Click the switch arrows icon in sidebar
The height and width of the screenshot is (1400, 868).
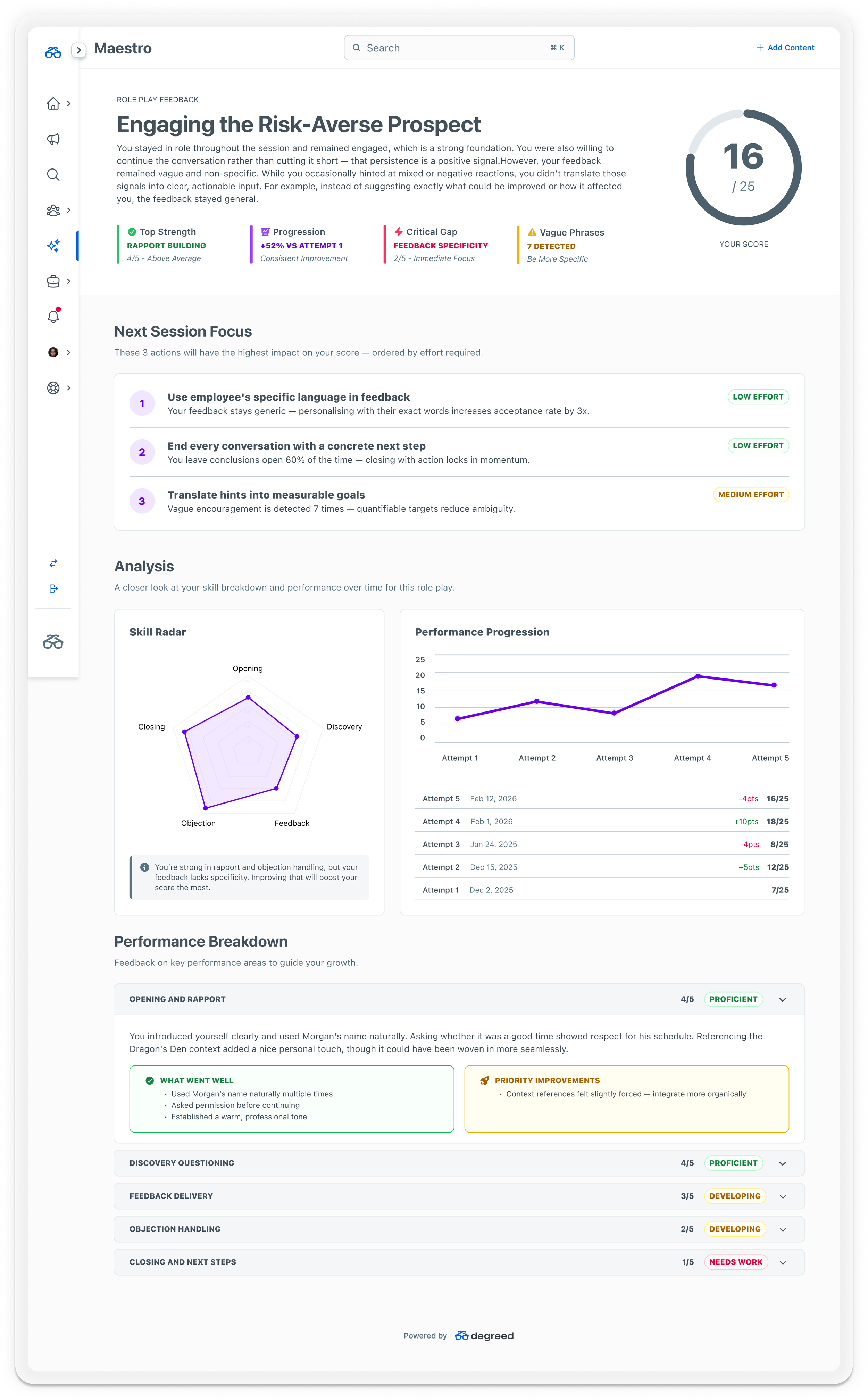tap(53, 563)
